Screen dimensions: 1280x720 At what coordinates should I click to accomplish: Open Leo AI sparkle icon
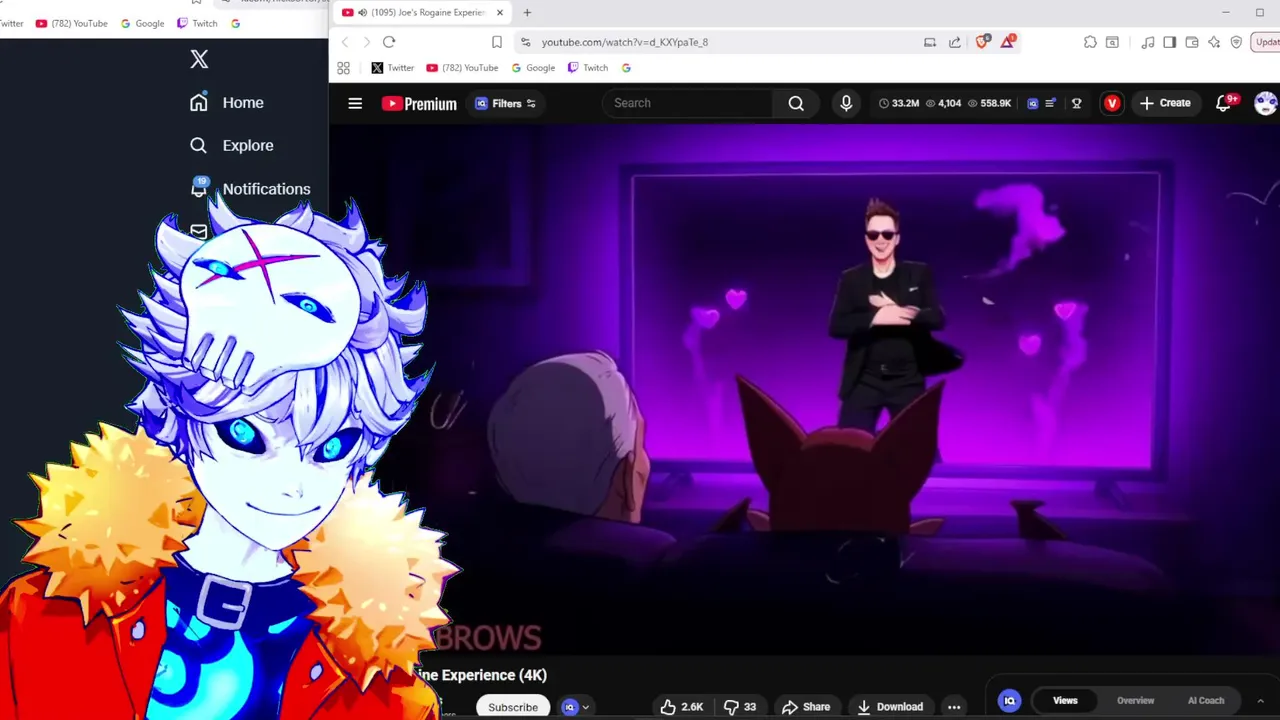(1214, 42)
